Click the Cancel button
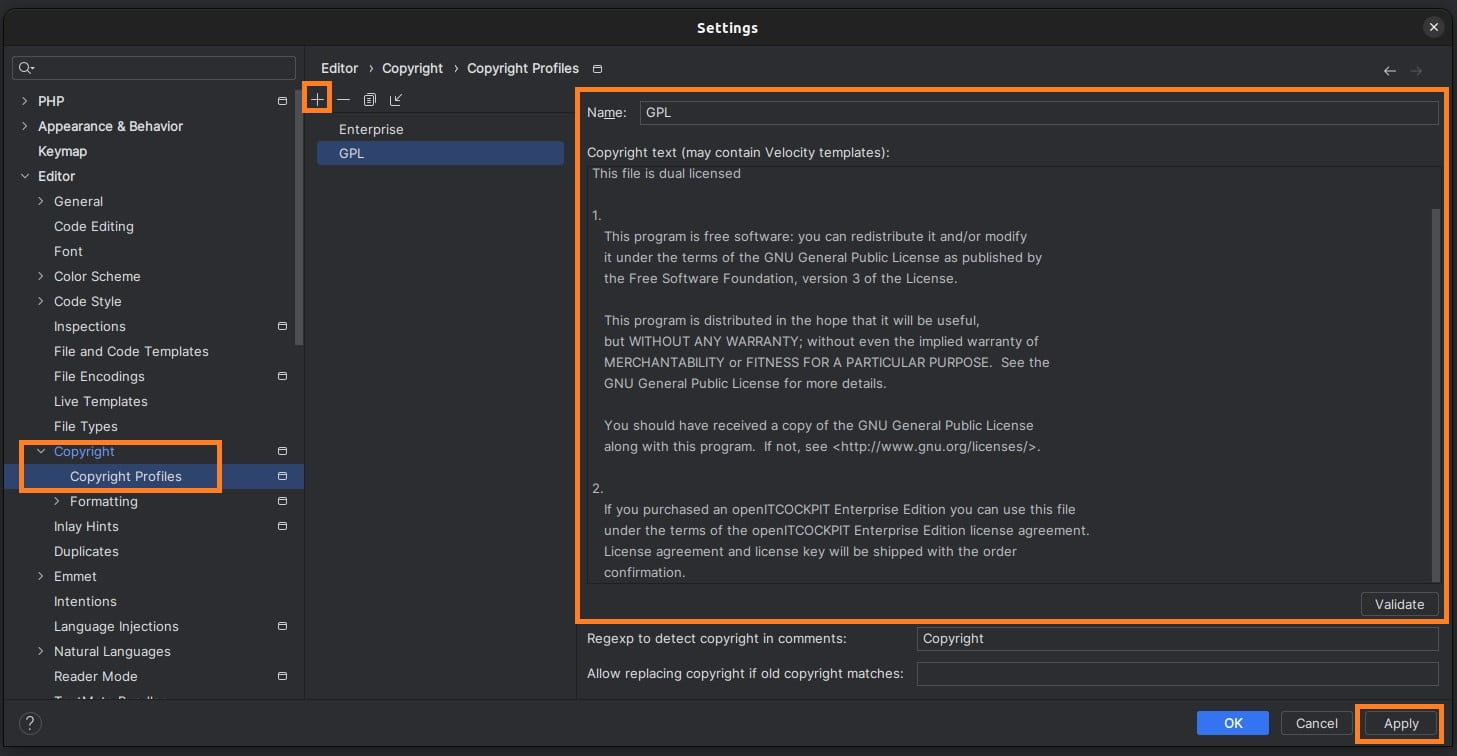 pos(1316,723)
